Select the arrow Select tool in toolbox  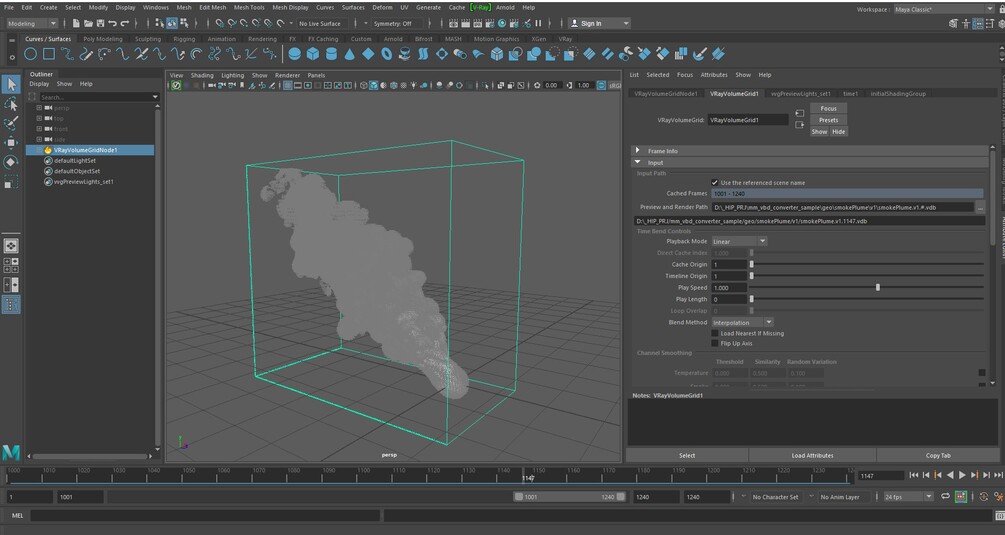point(11,85)
